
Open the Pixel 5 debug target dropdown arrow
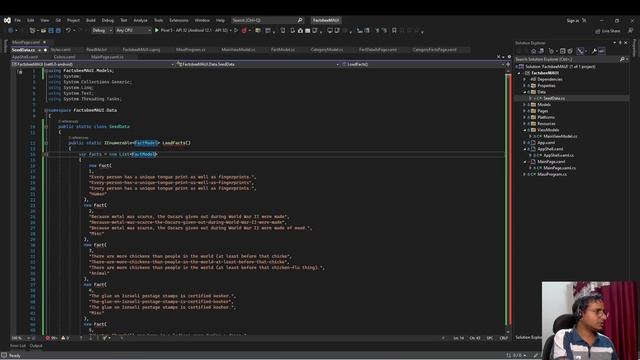coord(231,30)
